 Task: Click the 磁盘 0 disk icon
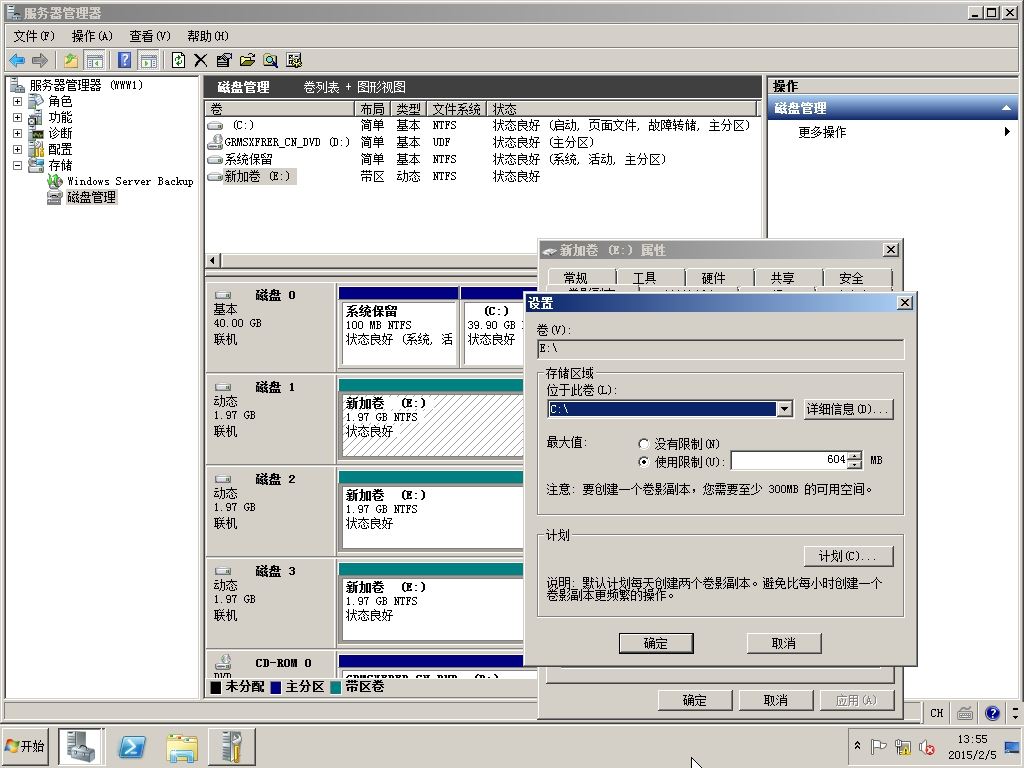click(x=223, y=296)
